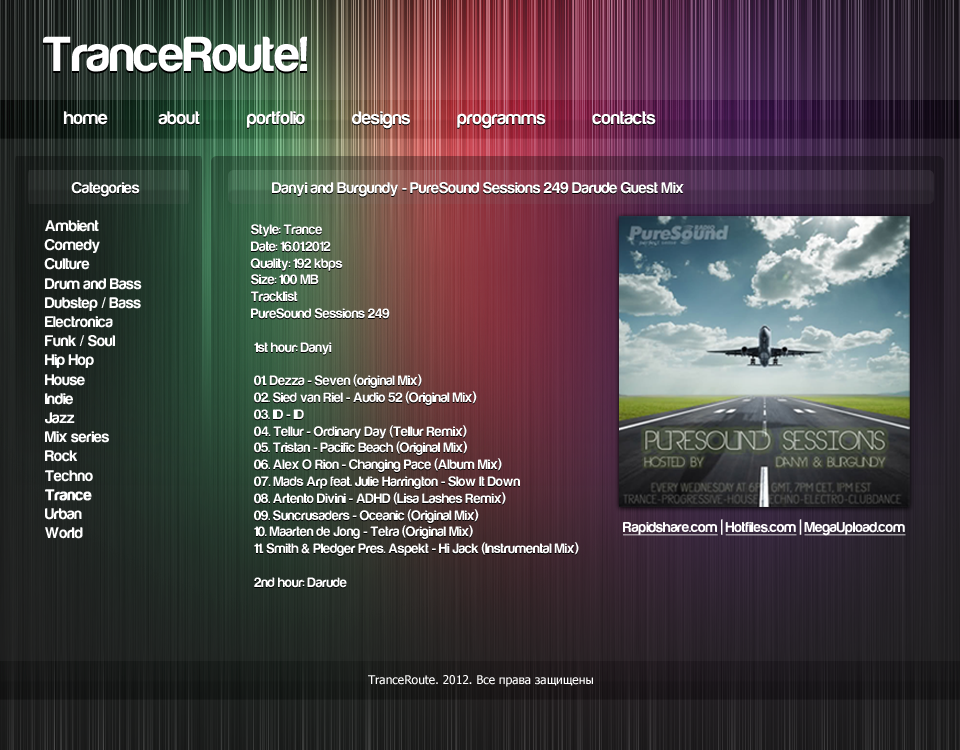Go to the about page

[179, 118]
